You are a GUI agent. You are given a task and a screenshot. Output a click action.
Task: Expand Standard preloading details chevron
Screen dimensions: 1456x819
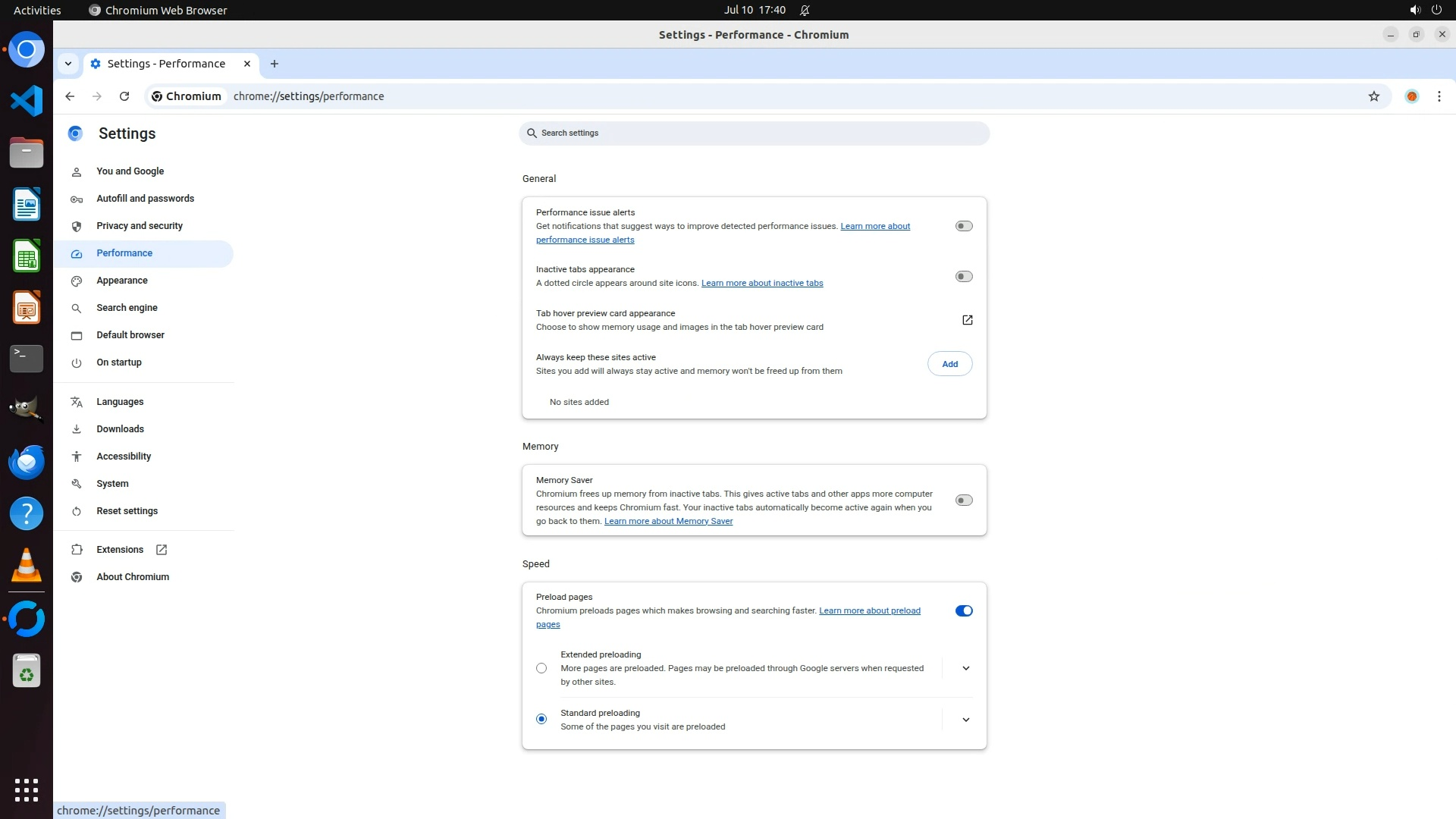(x=965, y=720)
